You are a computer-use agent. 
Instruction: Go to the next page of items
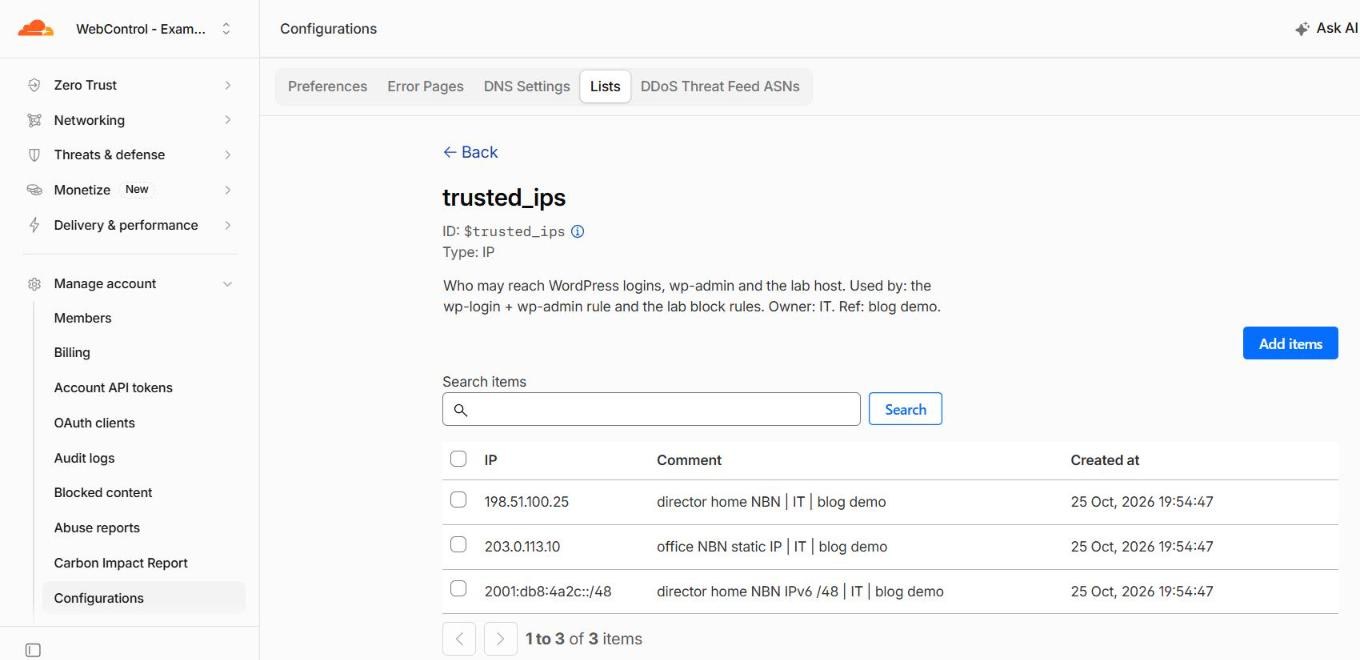point(500,639)
